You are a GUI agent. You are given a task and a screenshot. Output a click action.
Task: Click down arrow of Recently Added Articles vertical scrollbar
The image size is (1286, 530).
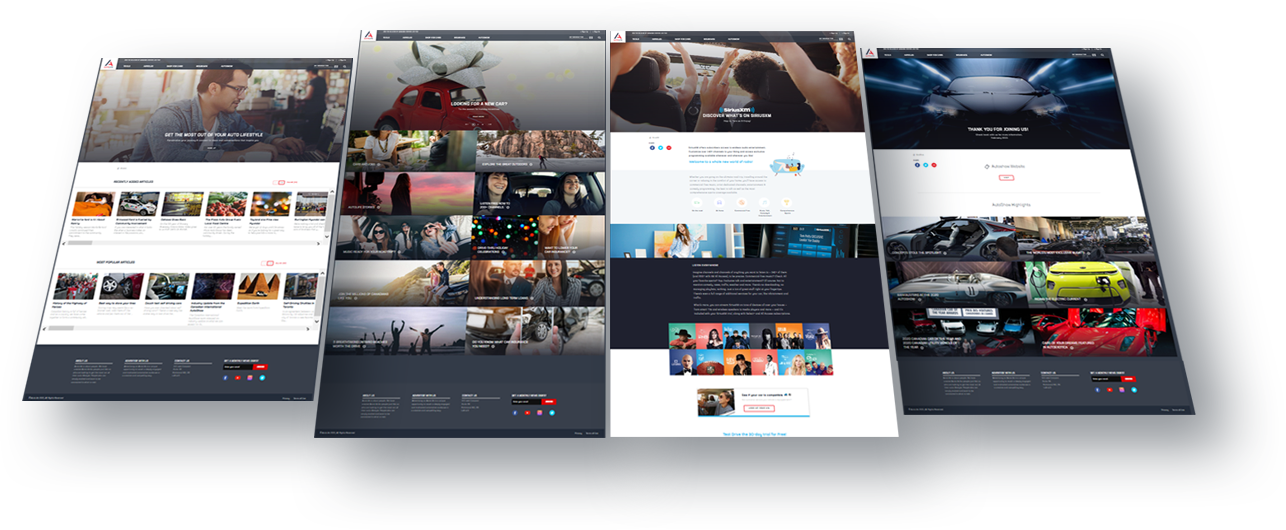(x=325, y=237)
